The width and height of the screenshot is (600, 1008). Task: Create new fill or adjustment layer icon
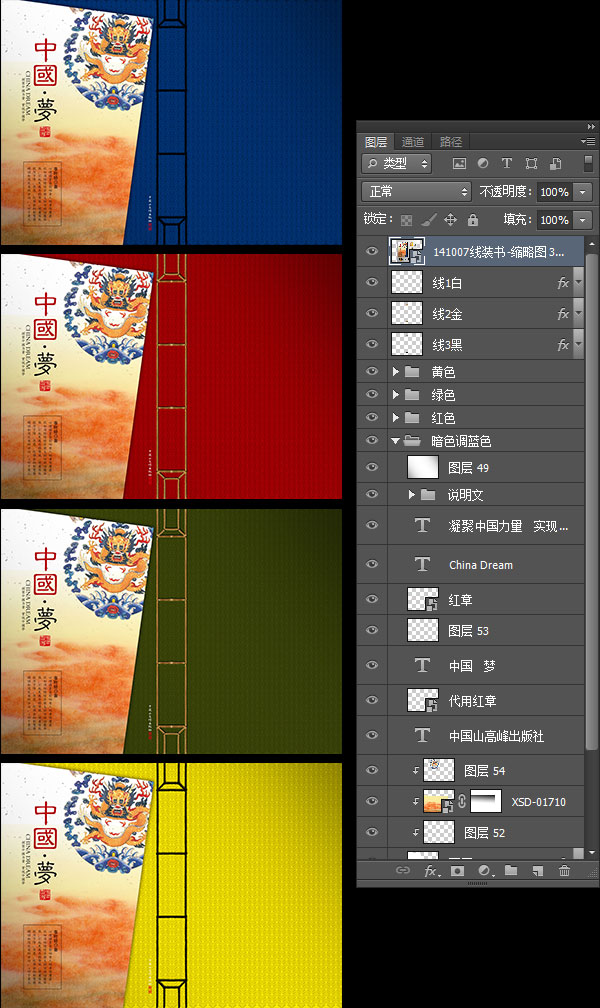(486, 870)
